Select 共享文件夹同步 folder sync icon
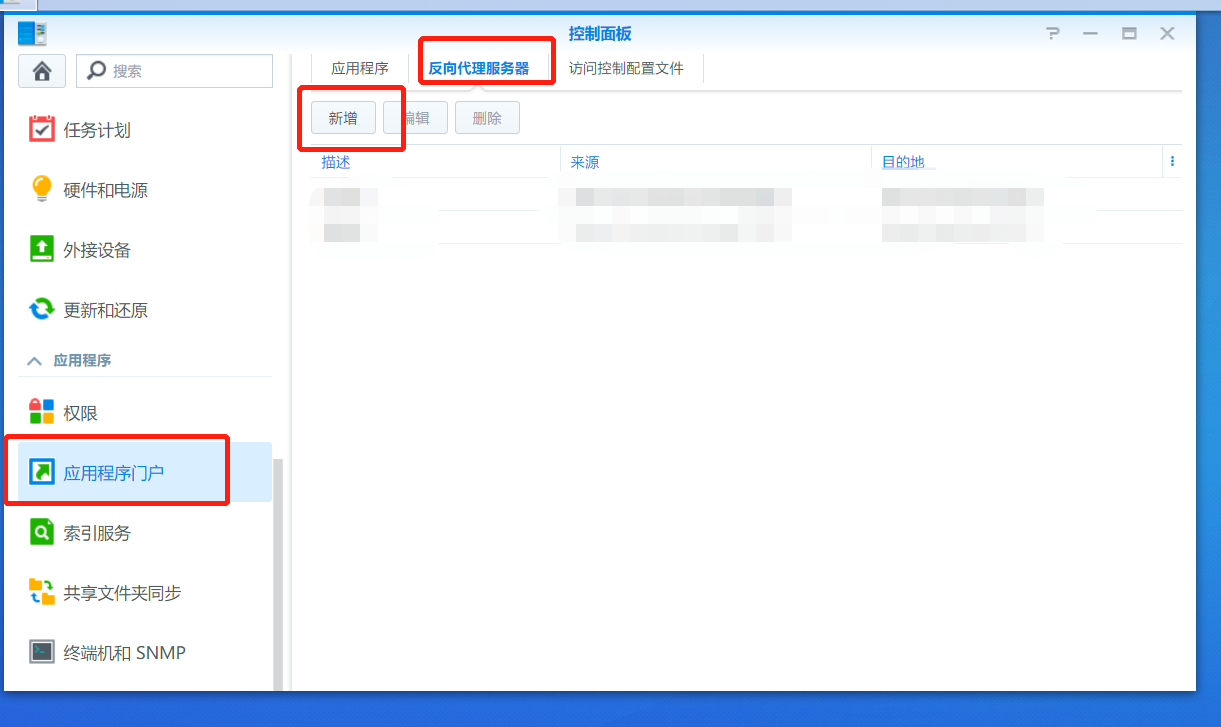1221x727 pixels. point(42,593)
